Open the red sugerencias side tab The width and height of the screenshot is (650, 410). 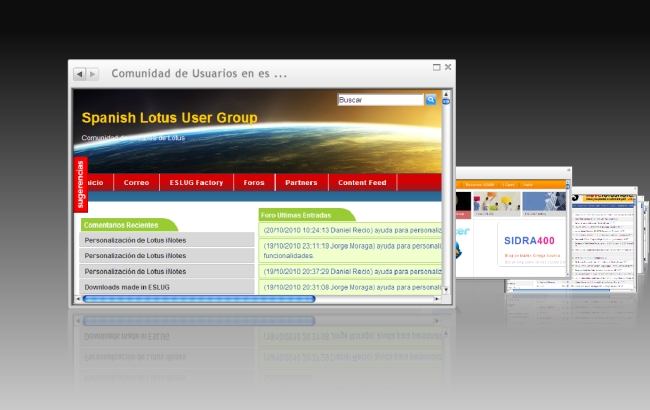coord(80,184)
